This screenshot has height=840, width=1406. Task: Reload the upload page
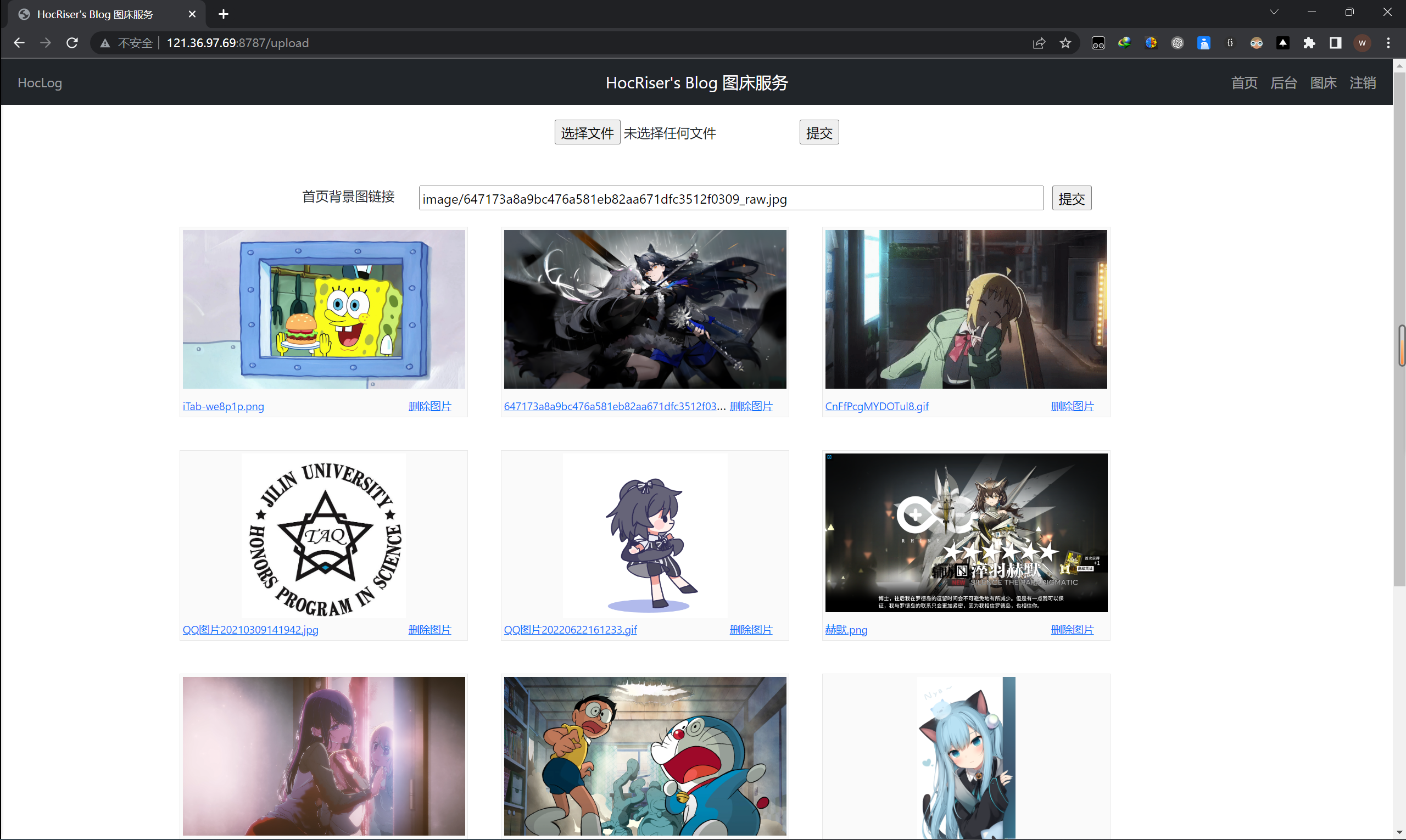(x=72, y=43)
